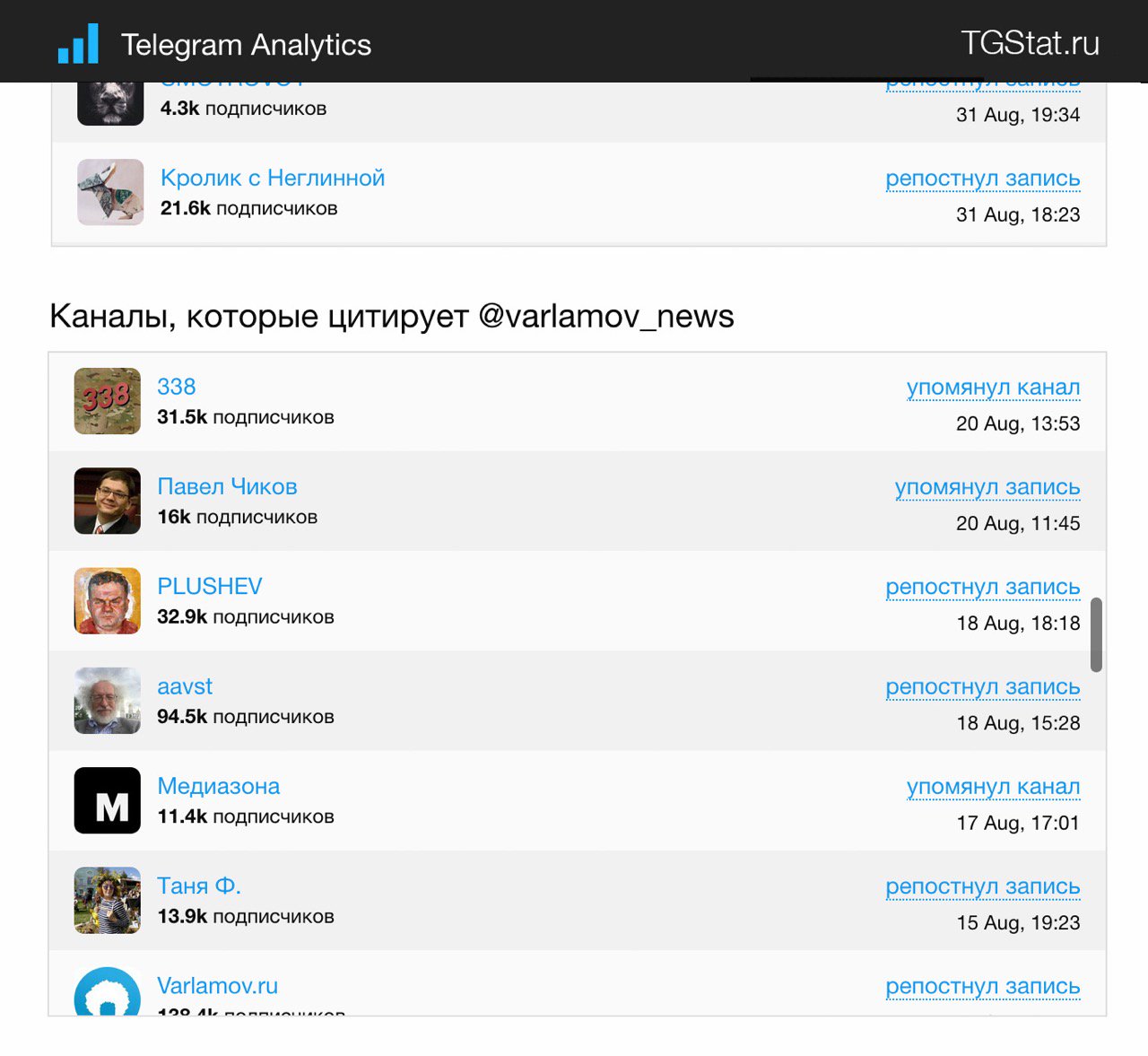1148x1056 pixels.
Task: Click the 32.9k подписчиков text
Action: (246, 617)
